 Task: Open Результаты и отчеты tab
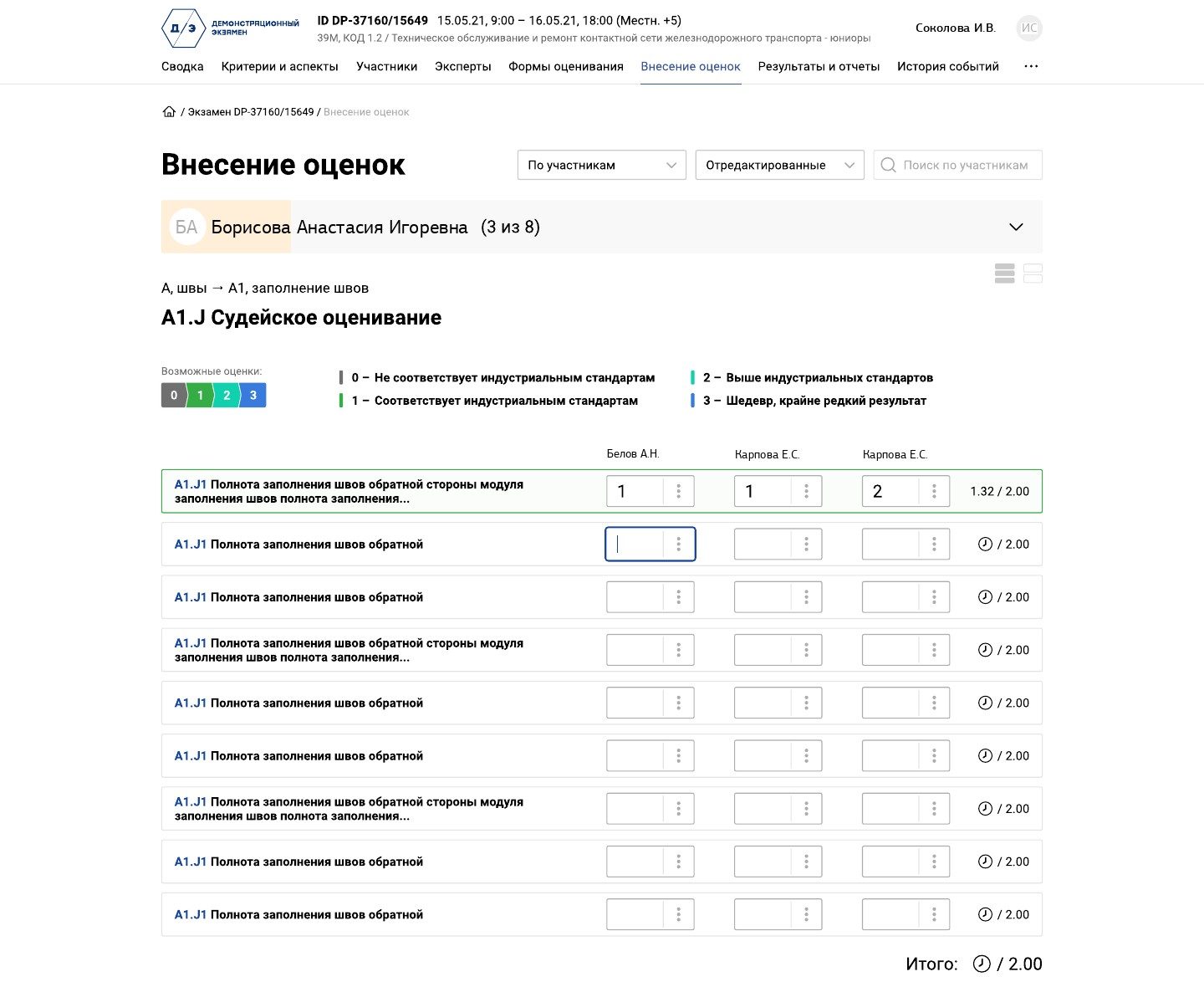tap(819, 67)
